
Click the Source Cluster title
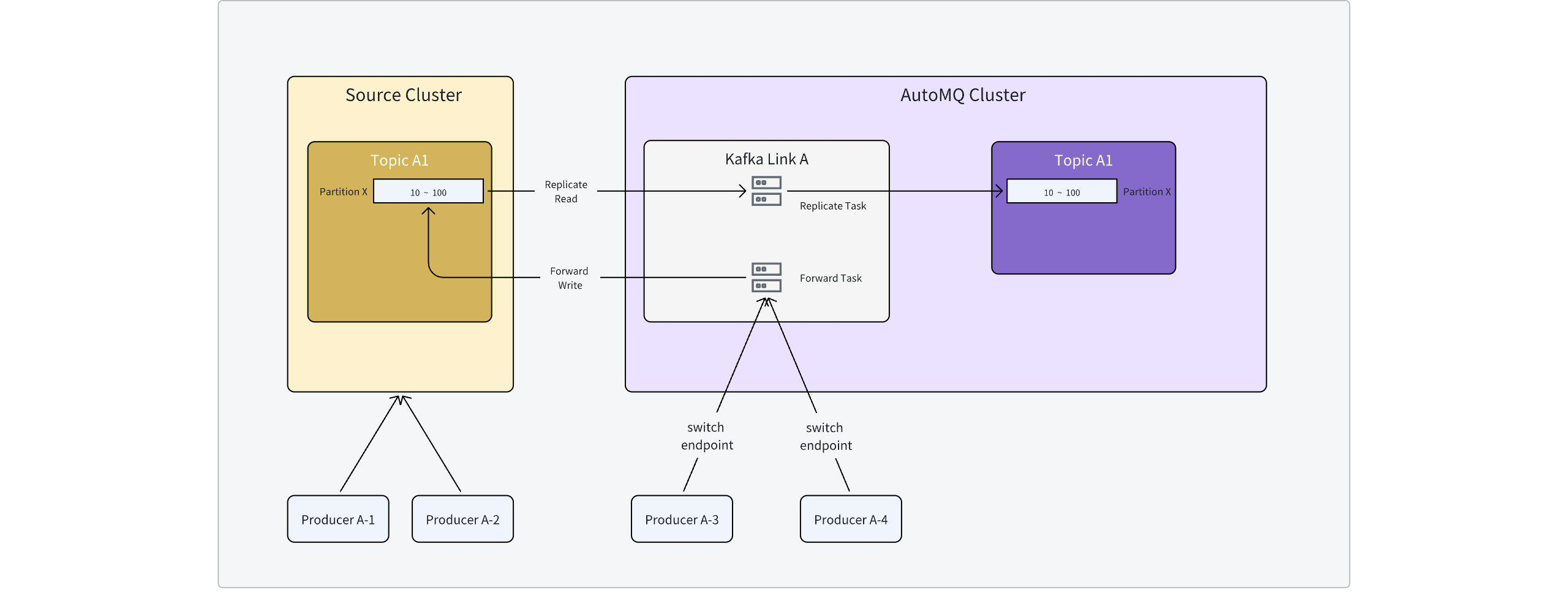[403, 95]
